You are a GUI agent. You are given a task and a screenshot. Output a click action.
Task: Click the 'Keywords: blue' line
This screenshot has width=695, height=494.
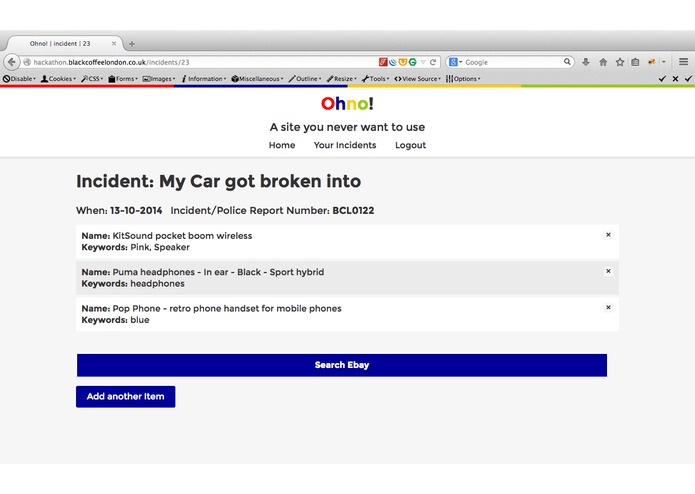pyautogui.click(x=115, y=320)
